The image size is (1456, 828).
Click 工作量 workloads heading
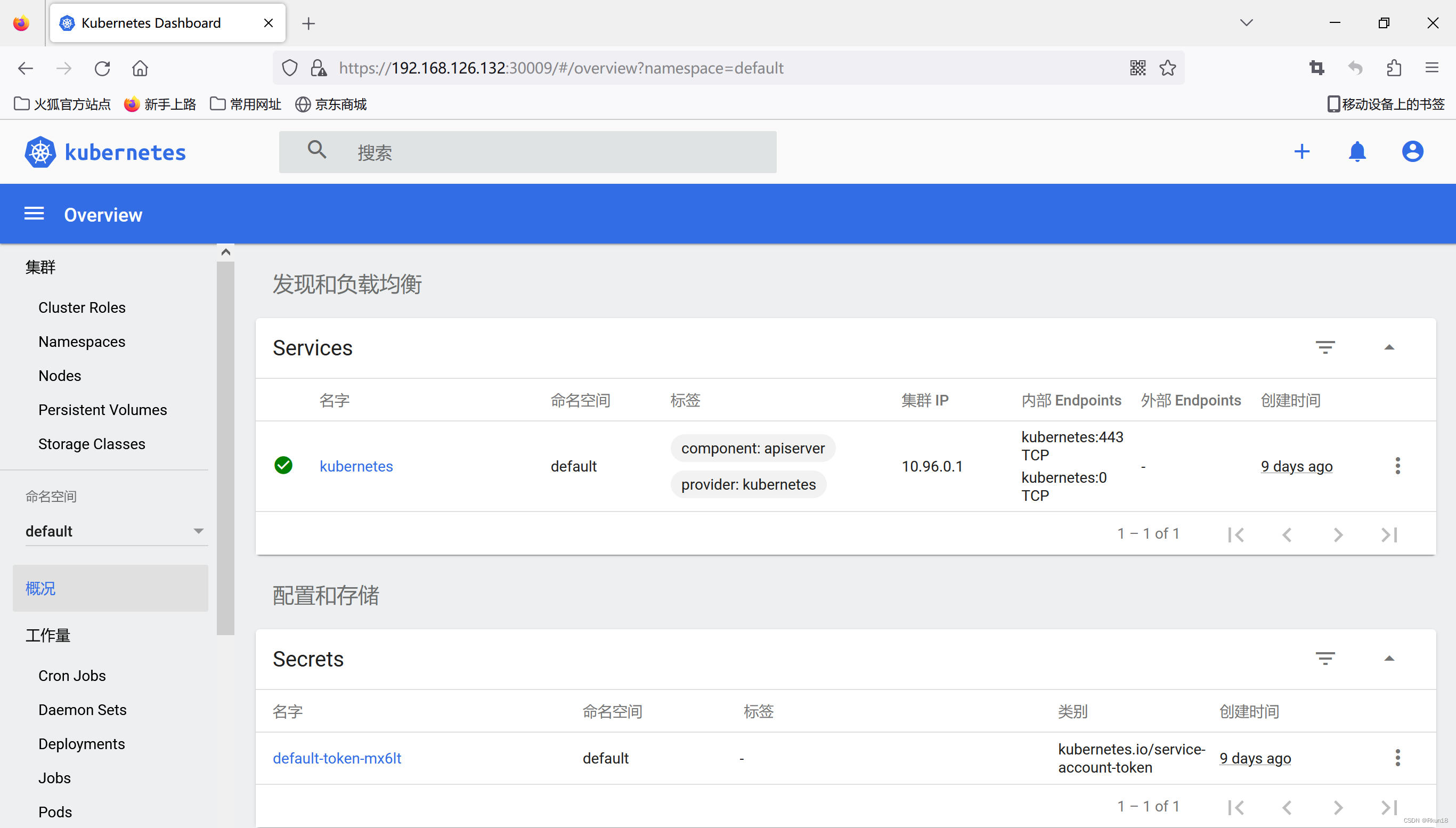[x=48, y=635]
